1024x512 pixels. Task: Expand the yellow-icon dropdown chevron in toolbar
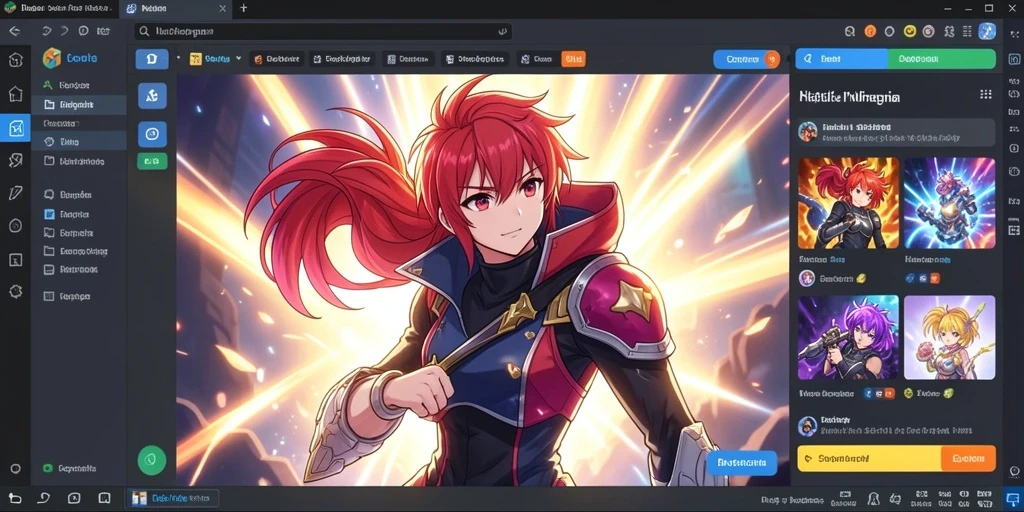(x=238, y=58)
